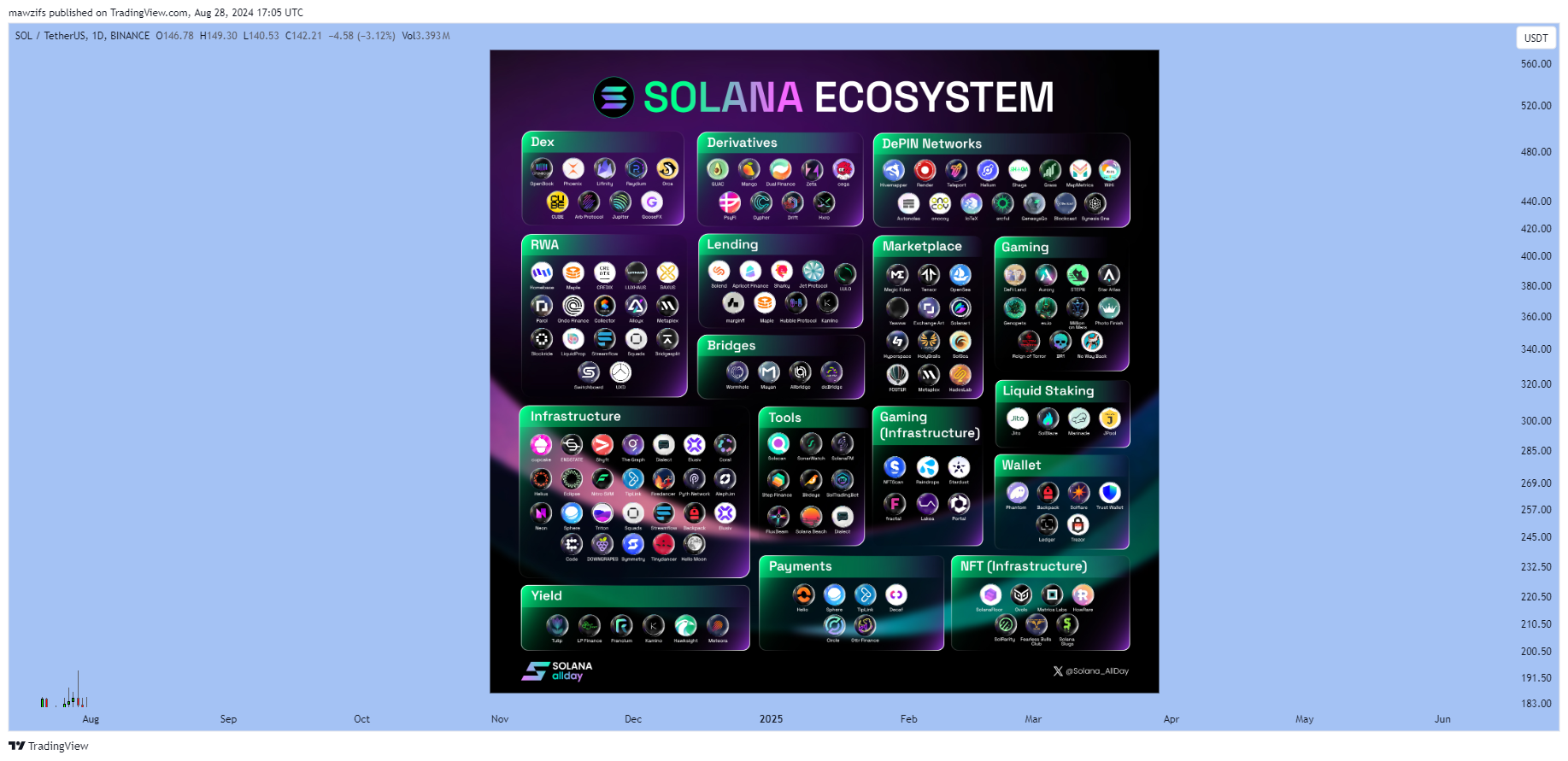Click the 'Derivatives' section heading
The height and width of the screenshot is (761, 1568).
click(x=742, y=143)
